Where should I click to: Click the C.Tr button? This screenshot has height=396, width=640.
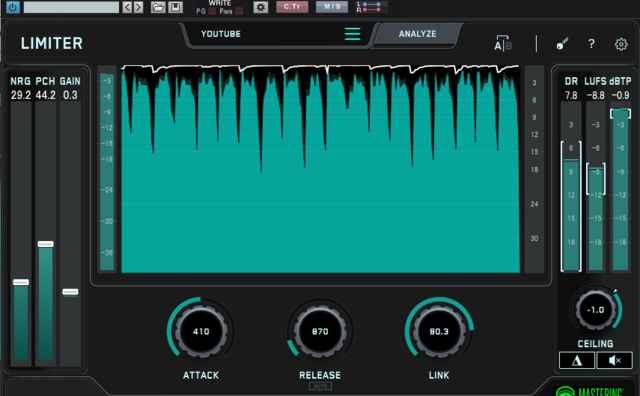[x=292, y=7]
